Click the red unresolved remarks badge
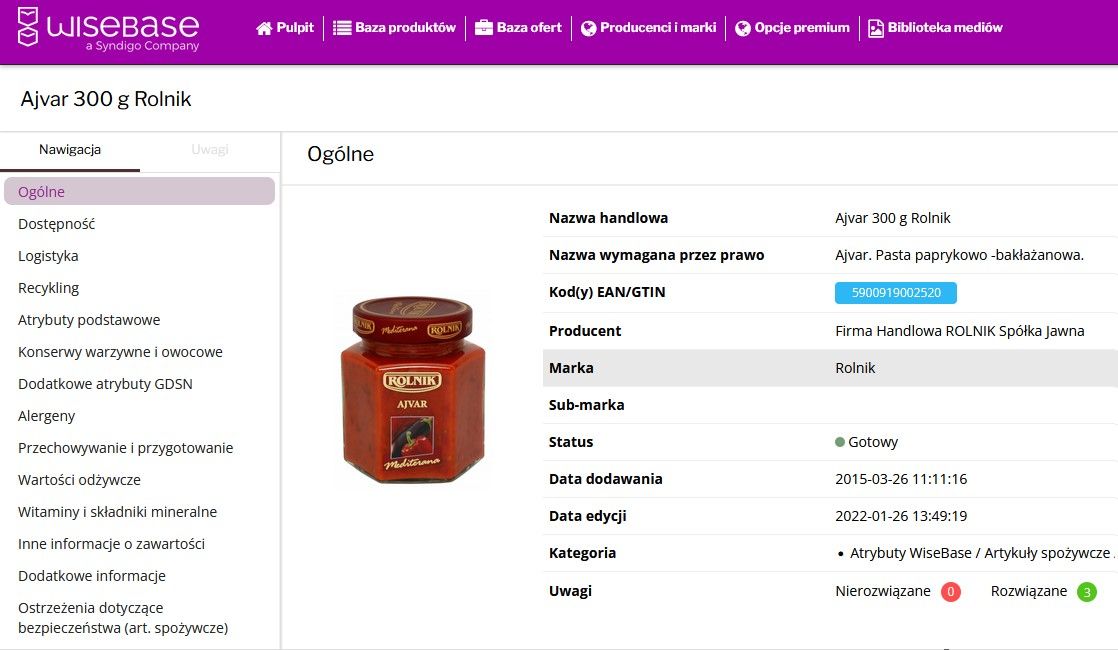 point(950,592)
